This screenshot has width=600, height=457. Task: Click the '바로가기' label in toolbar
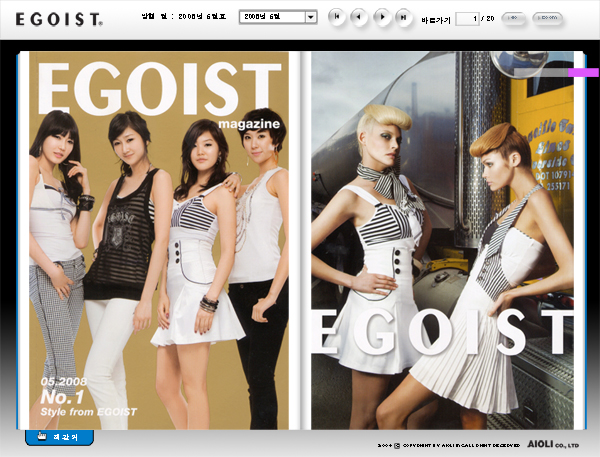pos(436,20)
